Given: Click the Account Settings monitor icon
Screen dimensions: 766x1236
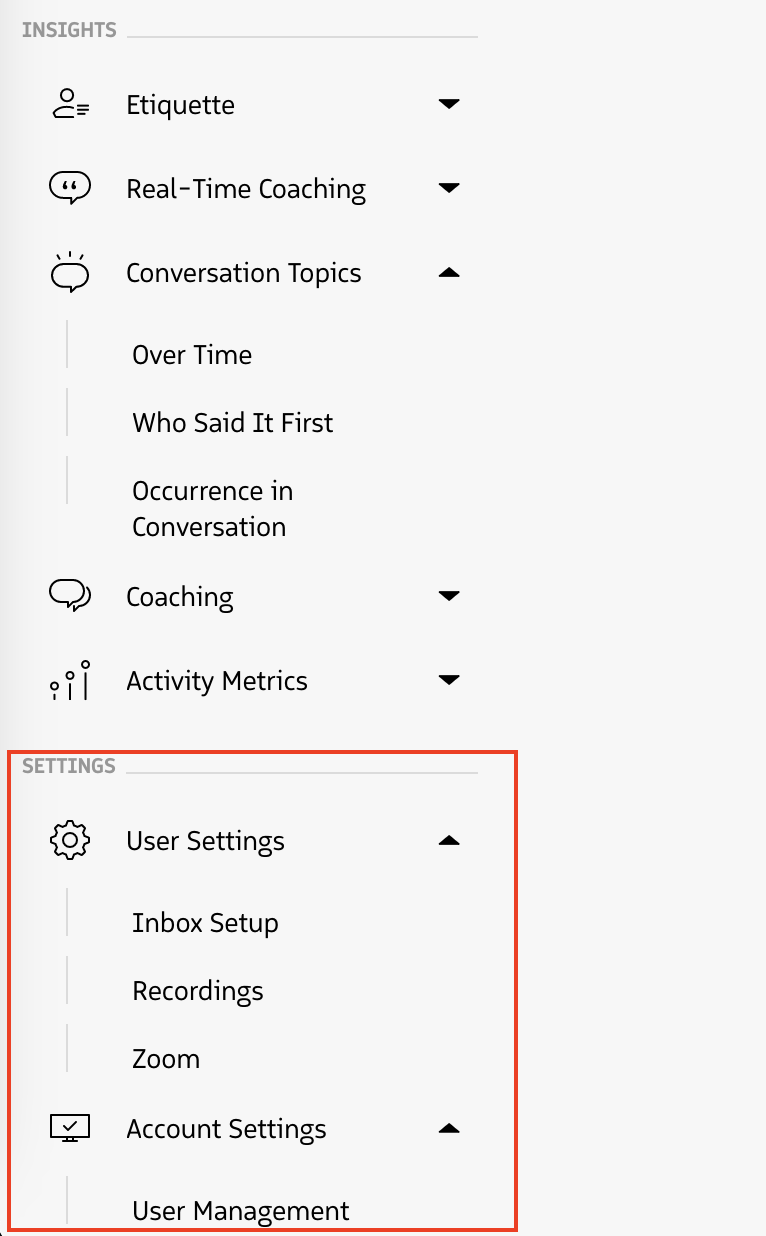Looking at the screenshot, I should [69, 1128].
